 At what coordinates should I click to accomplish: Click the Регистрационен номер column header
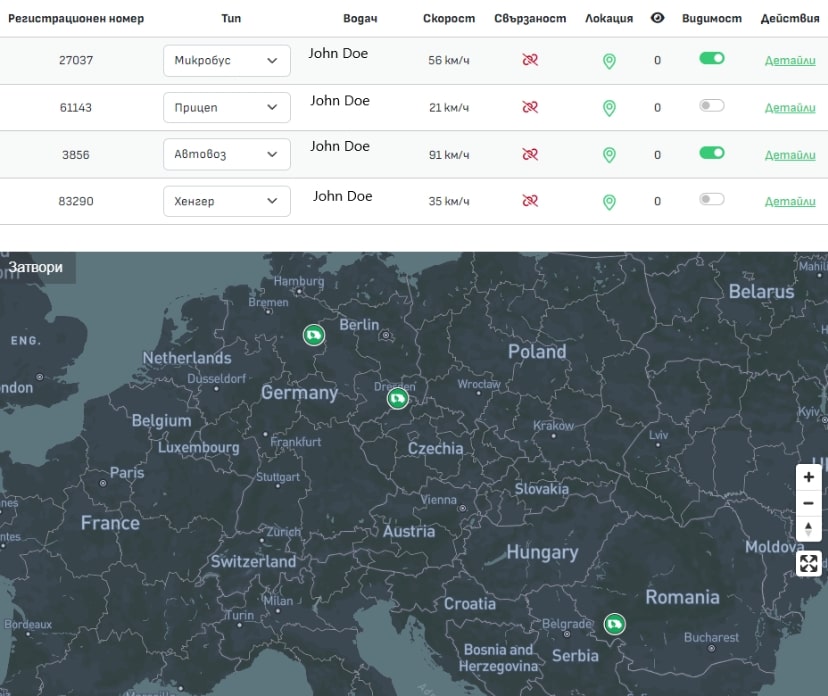pos(76,18)
